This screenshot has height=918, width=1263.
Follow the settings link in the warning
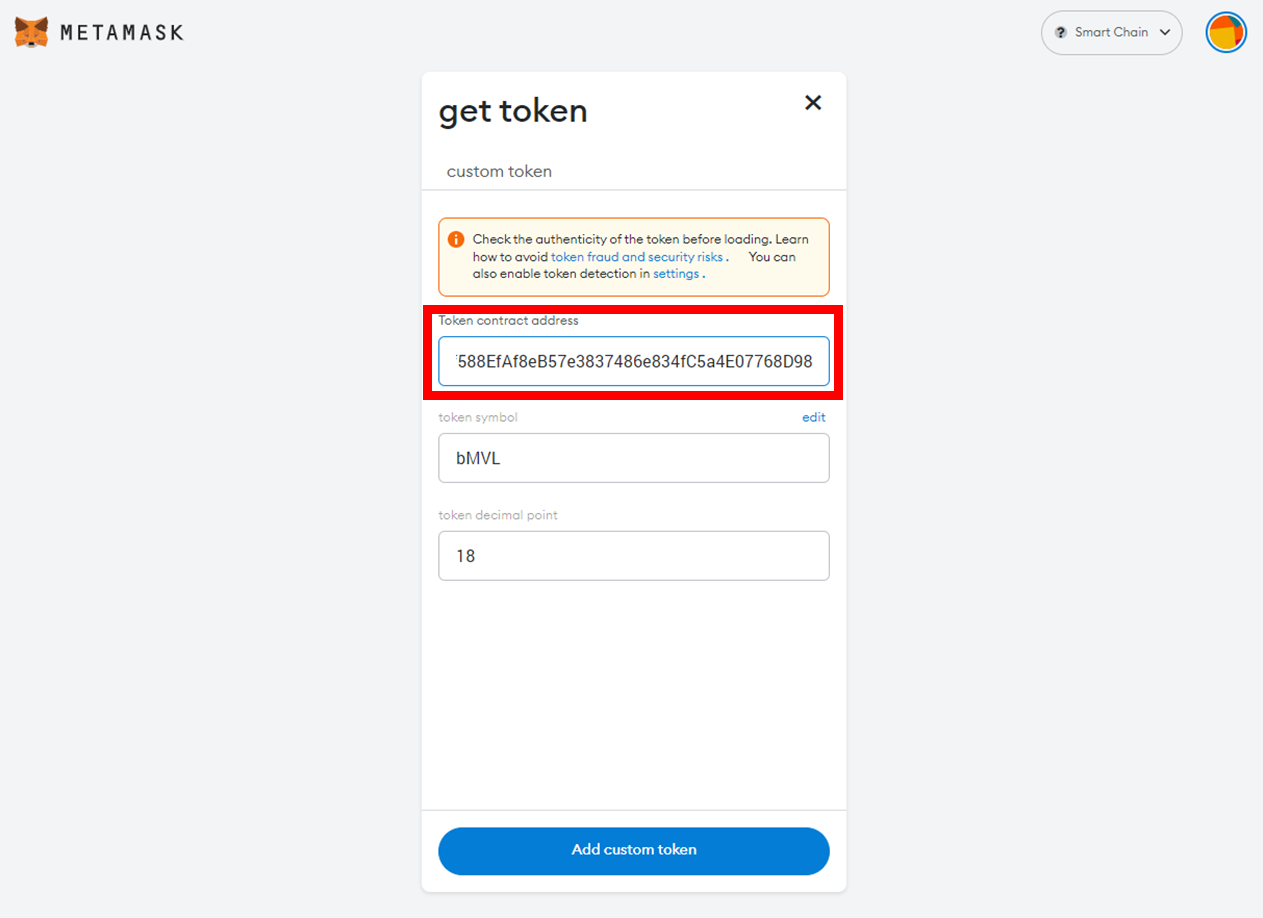coord(676,274)
